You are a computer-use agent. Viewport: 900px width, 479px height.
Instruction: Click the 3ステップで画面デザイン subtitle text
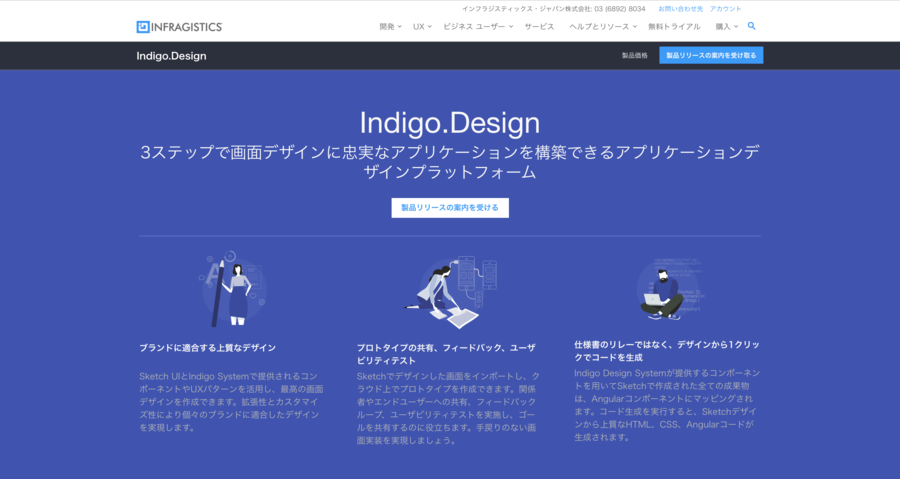click(x=450, y=162)
